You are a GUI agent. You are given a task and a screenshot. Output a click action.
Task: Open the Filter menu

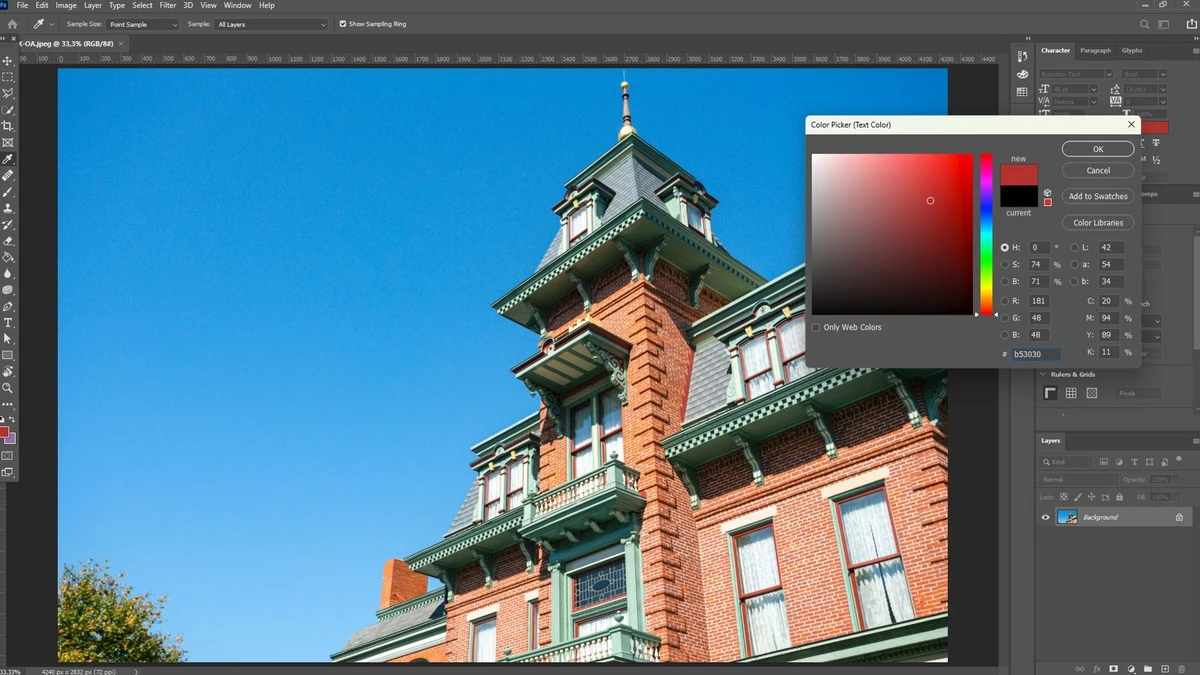167,5
